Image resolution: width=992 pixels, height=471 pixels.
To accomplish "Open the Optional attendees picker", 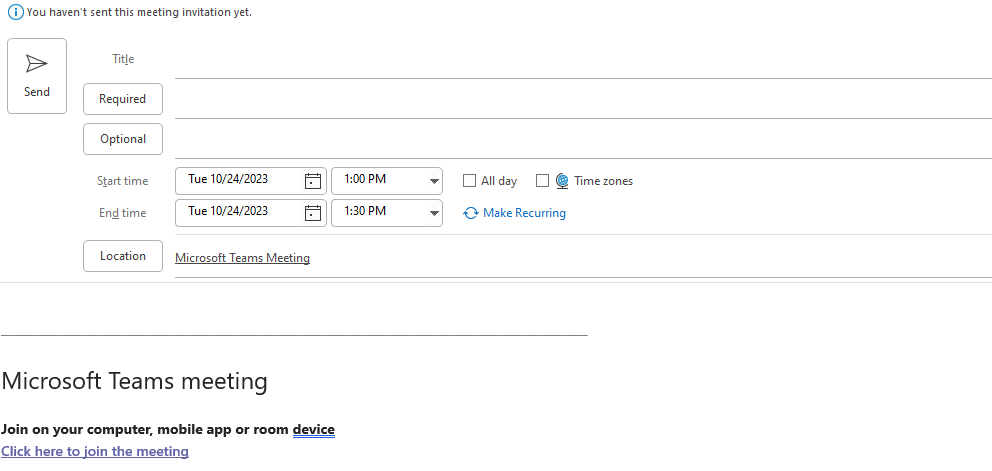I will click(123, 139).
